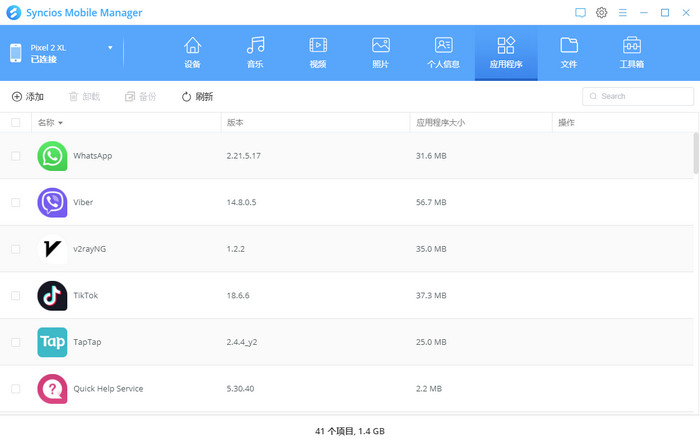Click the 卸载 (Uninstall) button
This screenshot has height=445, width=700.
coord(84,96)
